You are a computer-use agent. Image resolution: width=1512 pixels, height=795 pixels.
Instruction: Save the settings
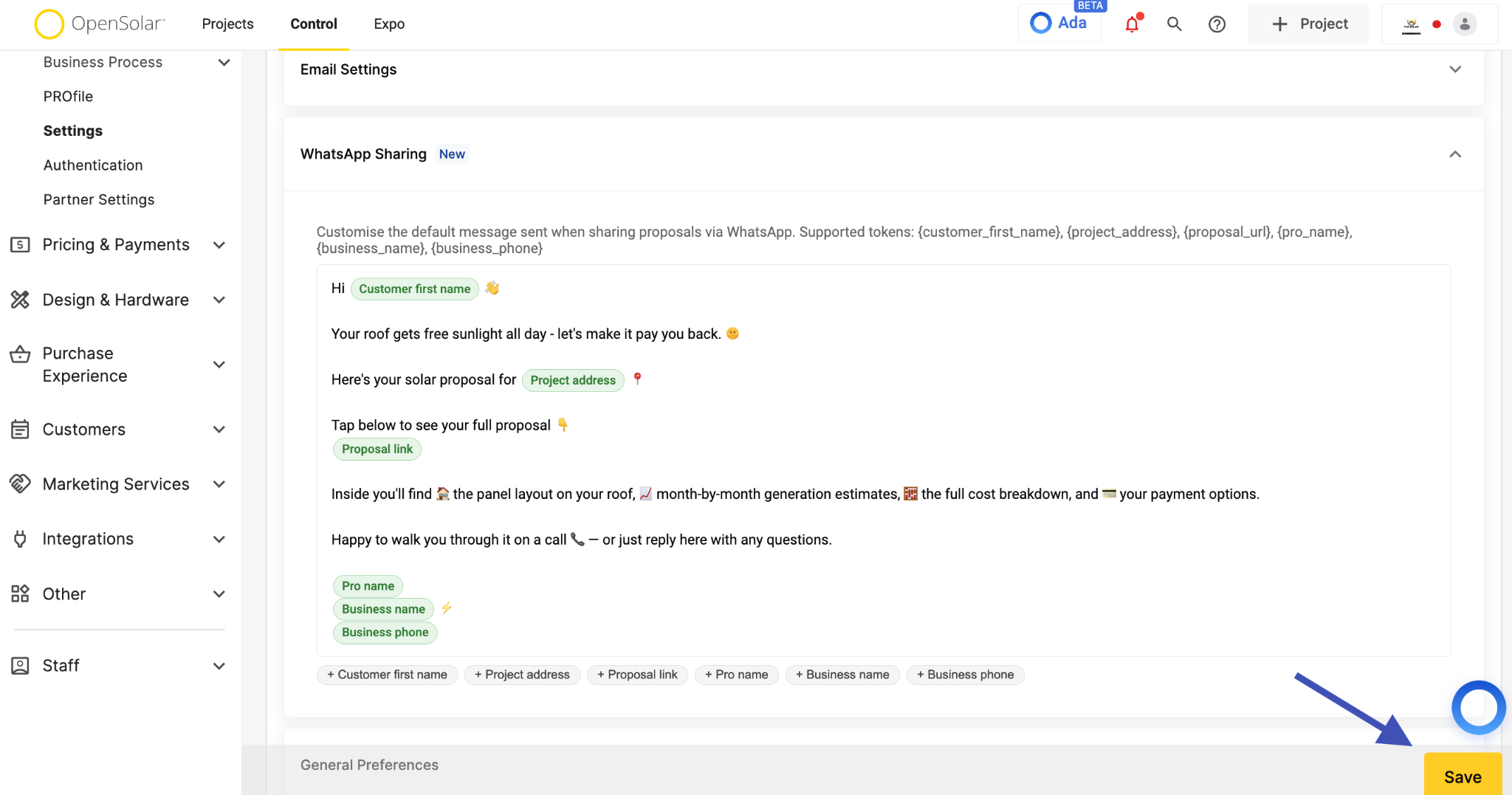click(1463, 776)
